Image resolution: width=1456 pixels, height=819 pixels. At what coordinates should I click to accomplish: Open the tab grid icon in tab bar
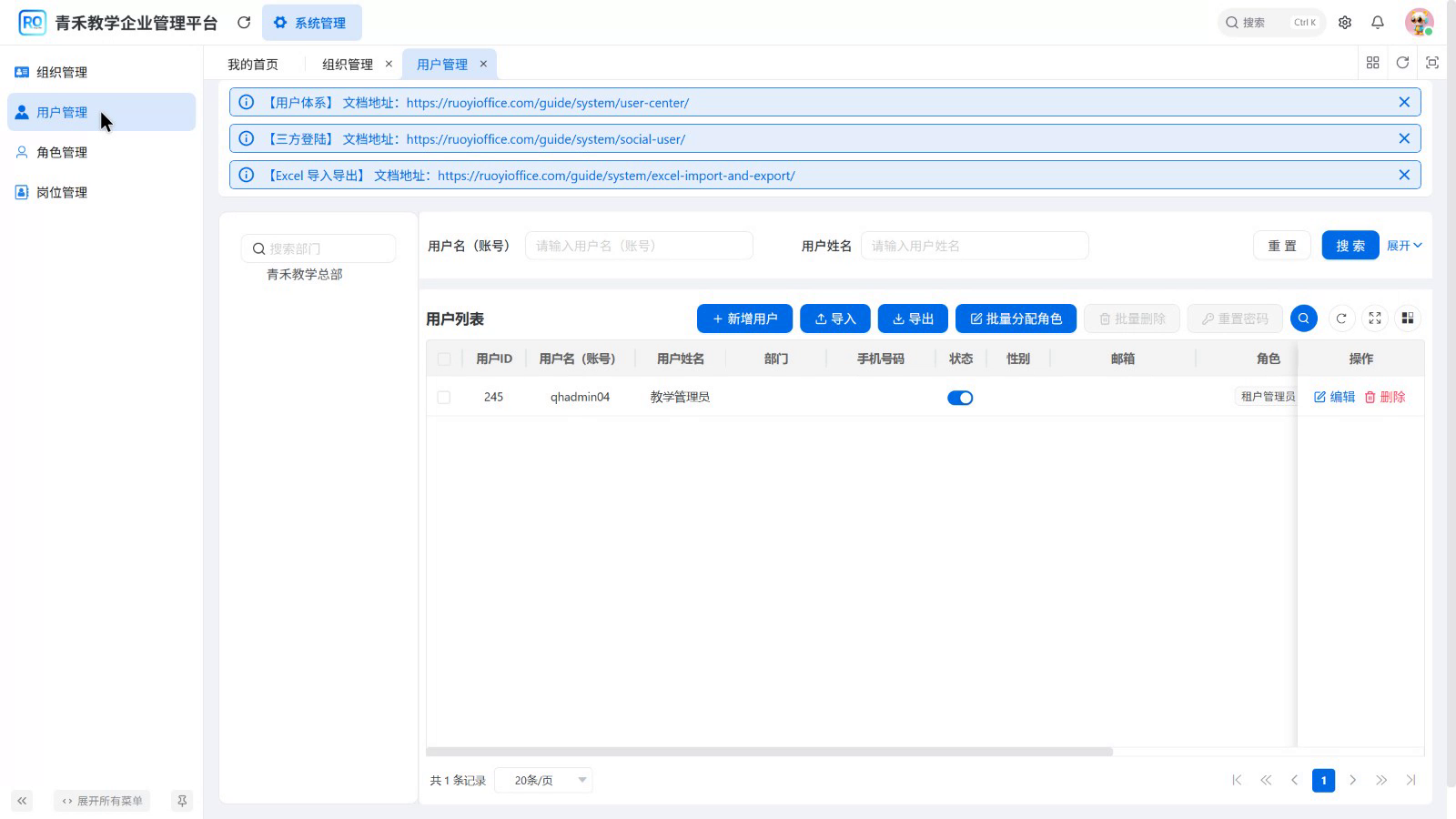click(1373, 63)
